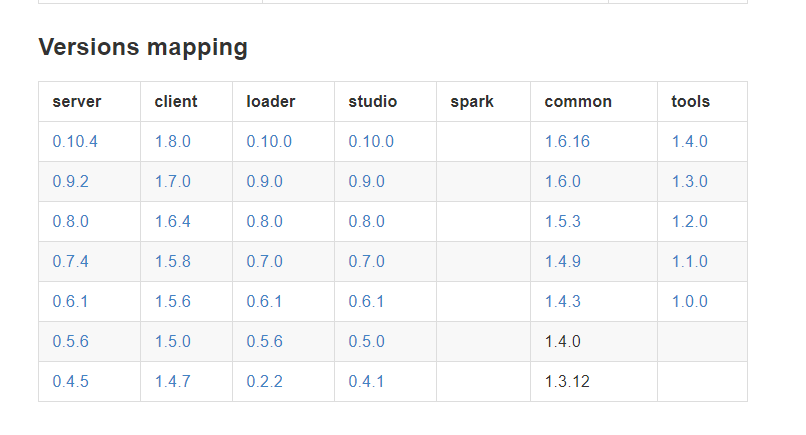Image resolution: width=806 pixels, height=435 pixels.
Task: Open common version 1.5.3 link
Action: pos(563,222)
